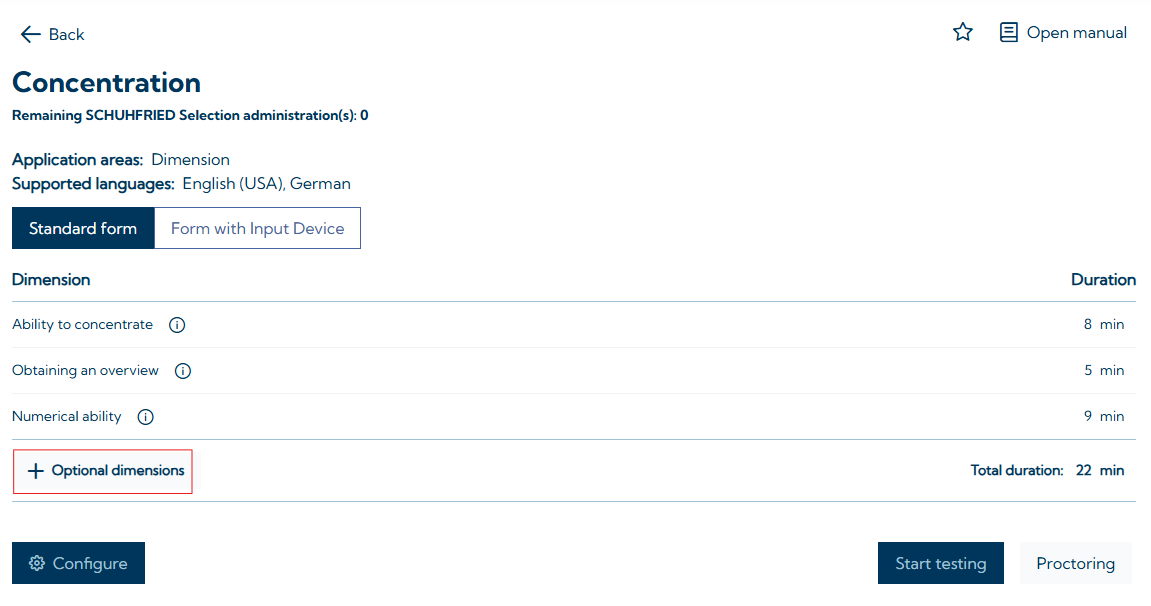Click the back arrow icon
Image resolution: width=1151 pixels, height=606 pixels.
(30, 34)
